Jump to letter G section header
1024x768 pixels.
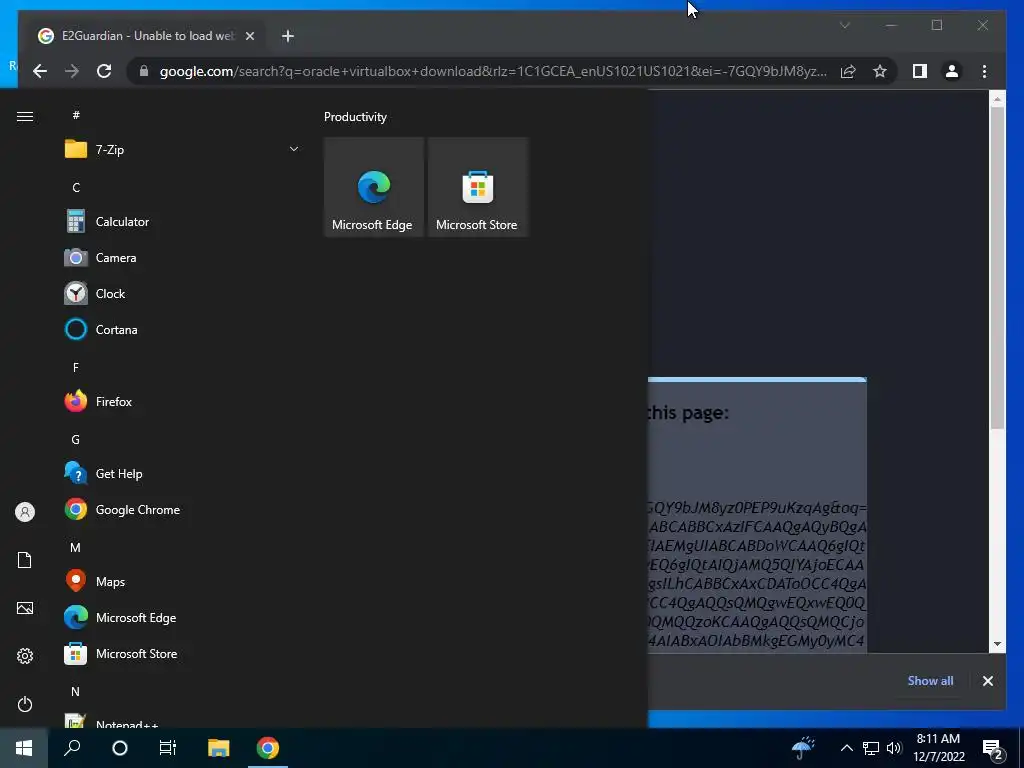click(76, 440)
